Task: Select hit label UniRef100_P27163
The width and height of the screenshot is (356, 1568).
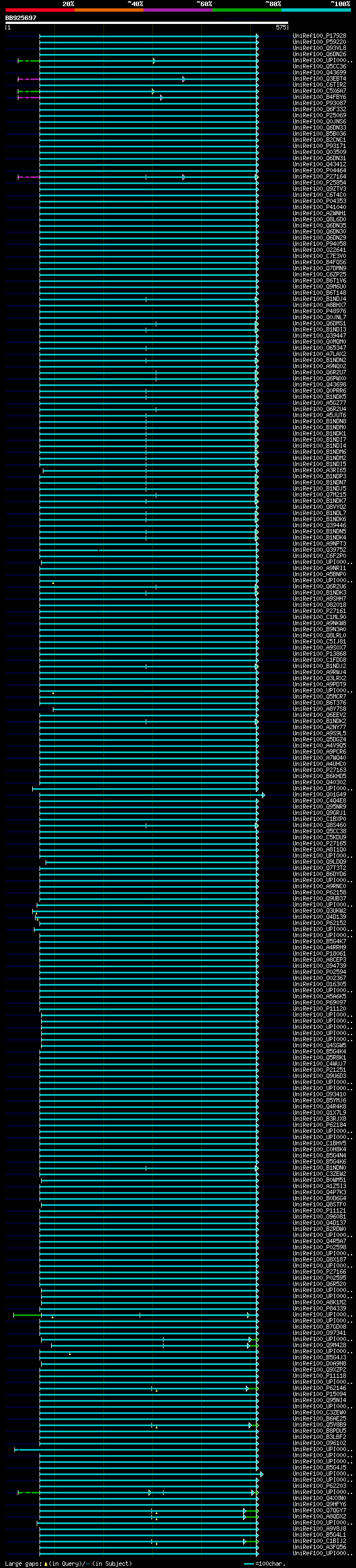Action: point(319,770)
